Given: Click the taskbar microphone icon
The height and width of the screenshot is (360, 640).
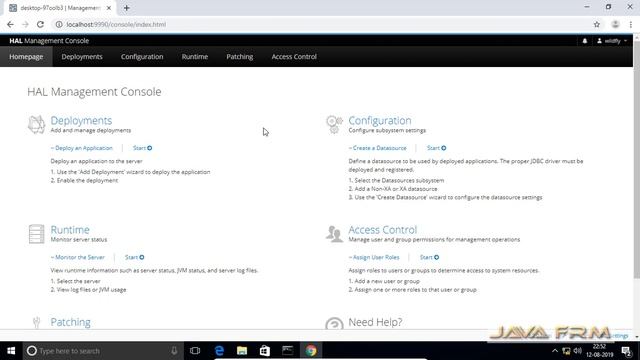Looking at the screenshot, I should (174, 351).
